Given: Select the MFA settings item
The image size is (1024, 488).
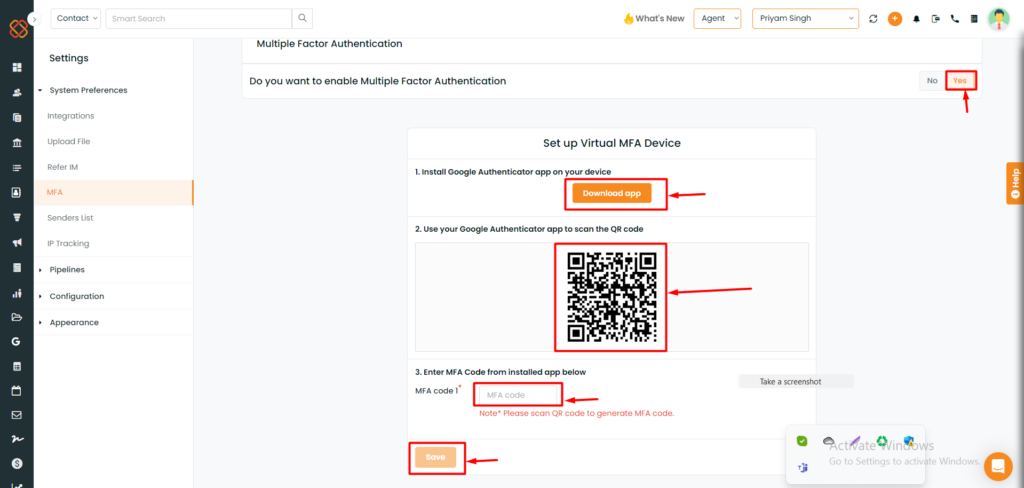Looking at the screenshot, I should (x=114, y=193).
